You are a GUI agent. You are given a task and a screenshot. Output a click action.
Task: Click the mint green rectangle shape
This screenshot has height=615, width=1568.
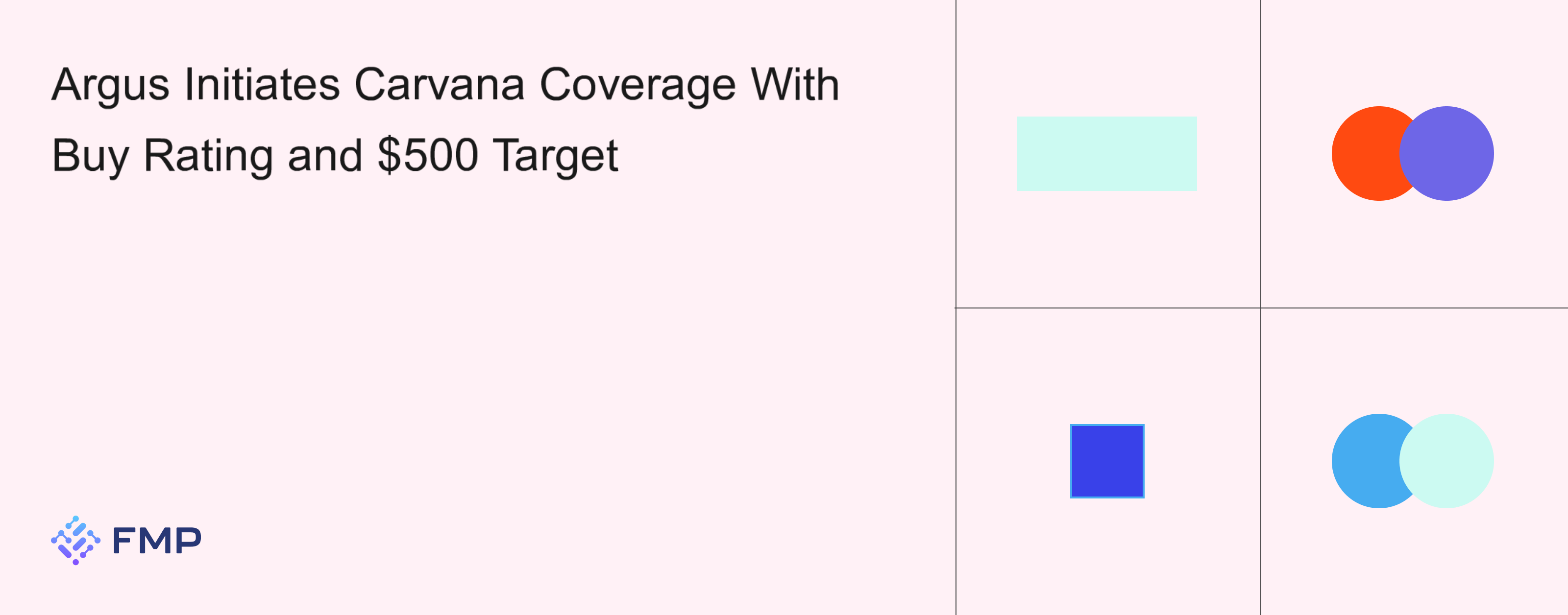[1106, 153]
